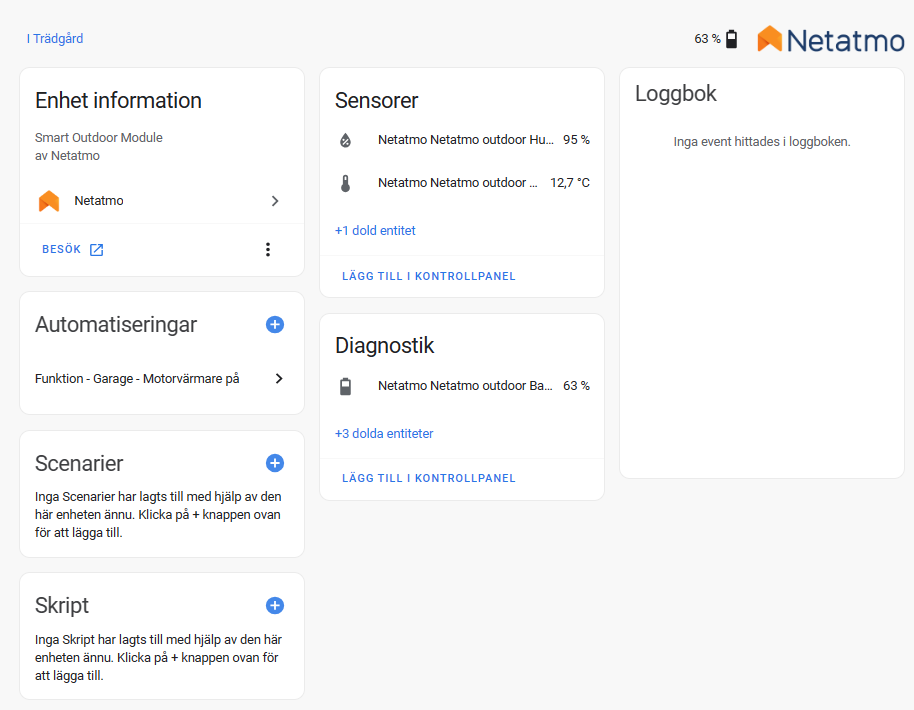
Task: Click the 63 % value in Diagnostik
Action: pyautogui.click(x=576, y=386)
